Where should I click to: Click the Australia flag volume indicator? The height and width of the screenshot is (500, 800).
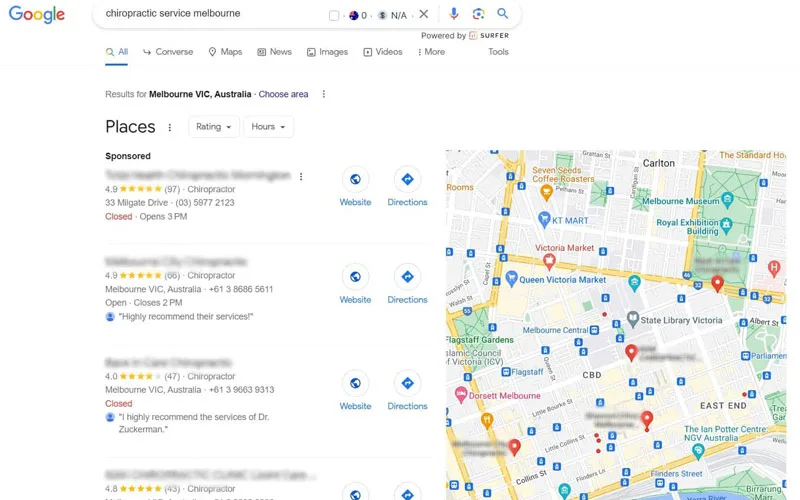click(x=358, y=15)
